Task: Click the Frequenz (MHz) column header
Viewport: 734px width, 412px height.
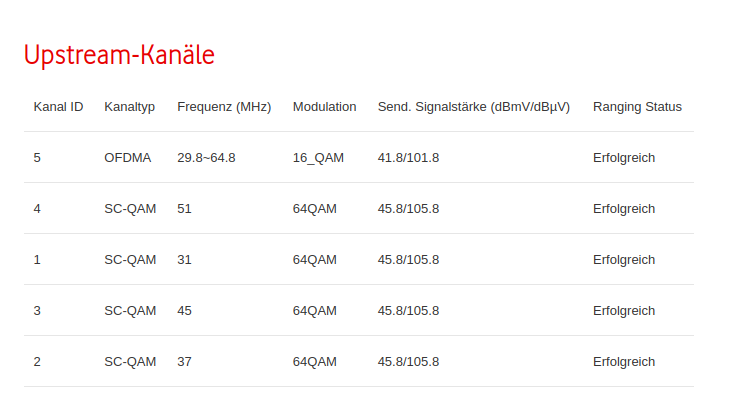Action: coord(224,107)
